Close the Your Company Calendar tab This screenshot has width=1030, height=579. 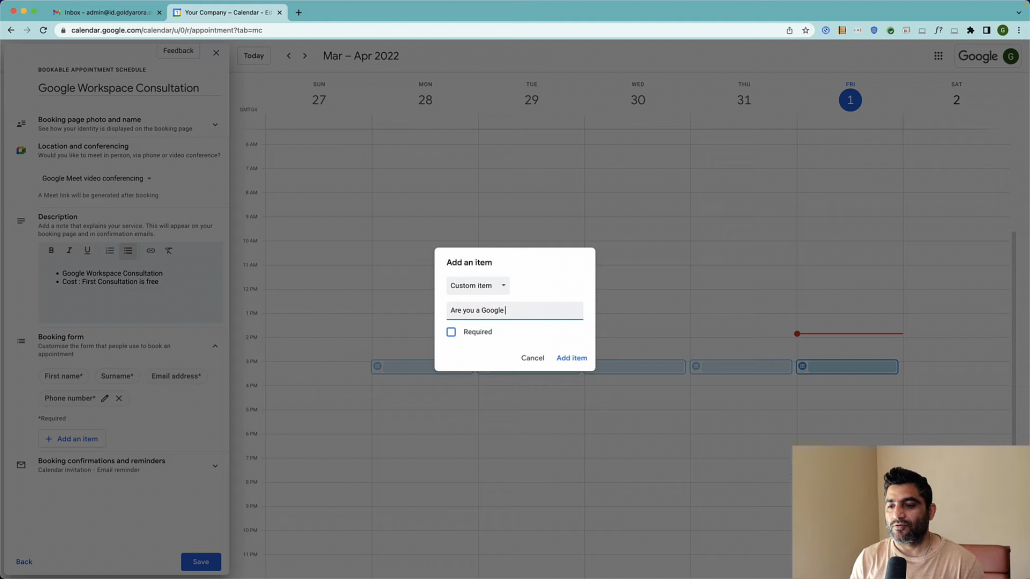coord(279,12)
